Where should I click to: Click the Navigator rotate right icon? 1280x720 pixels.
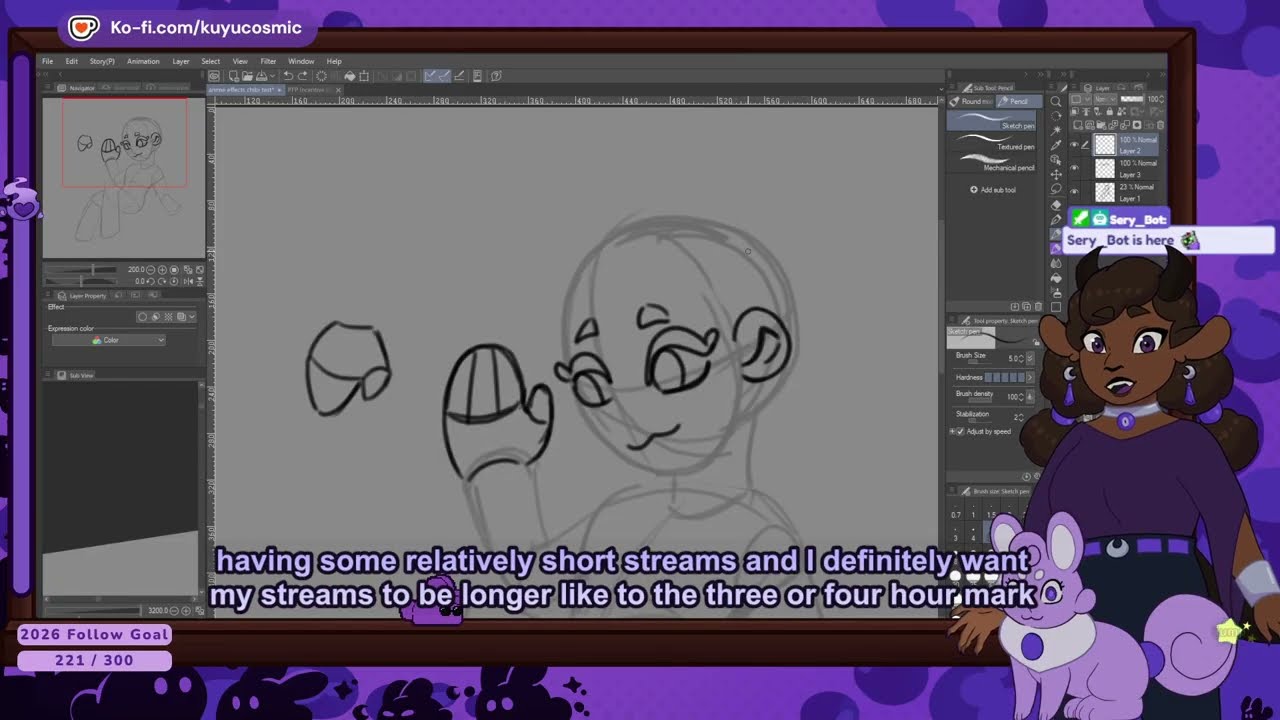coord(162,281)
